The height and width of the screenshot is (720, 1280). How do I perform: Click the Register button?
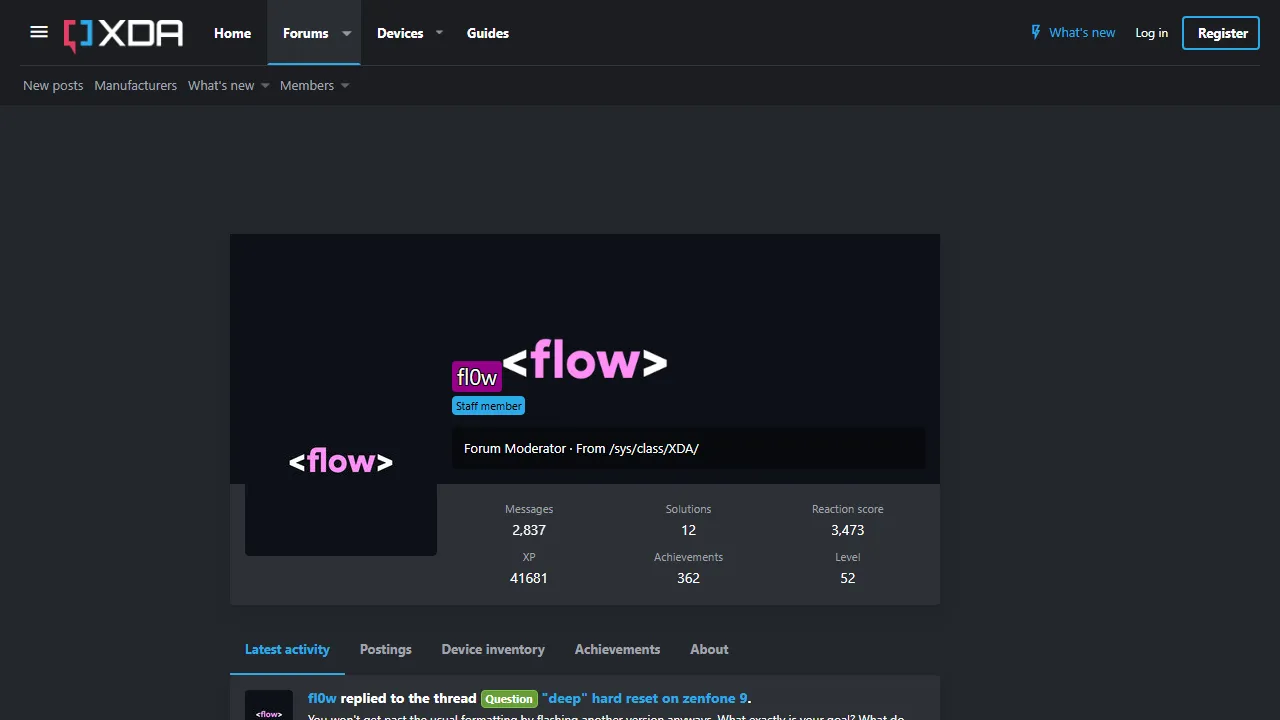click(1221, 33)
